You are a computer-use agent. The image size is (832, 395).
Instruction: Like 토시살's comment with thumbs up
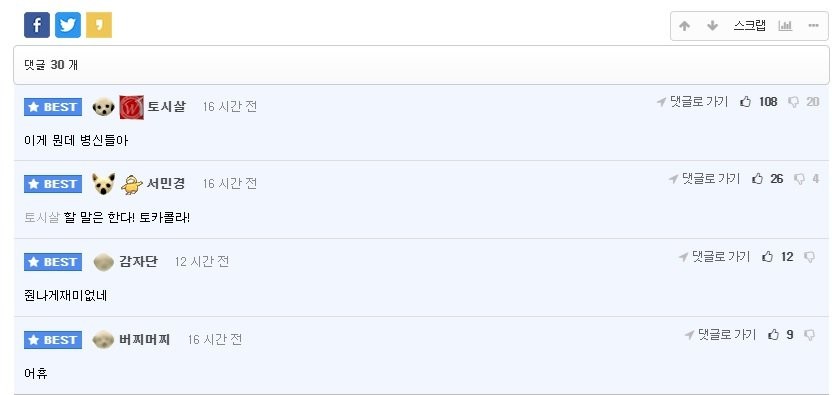(746, 102)
